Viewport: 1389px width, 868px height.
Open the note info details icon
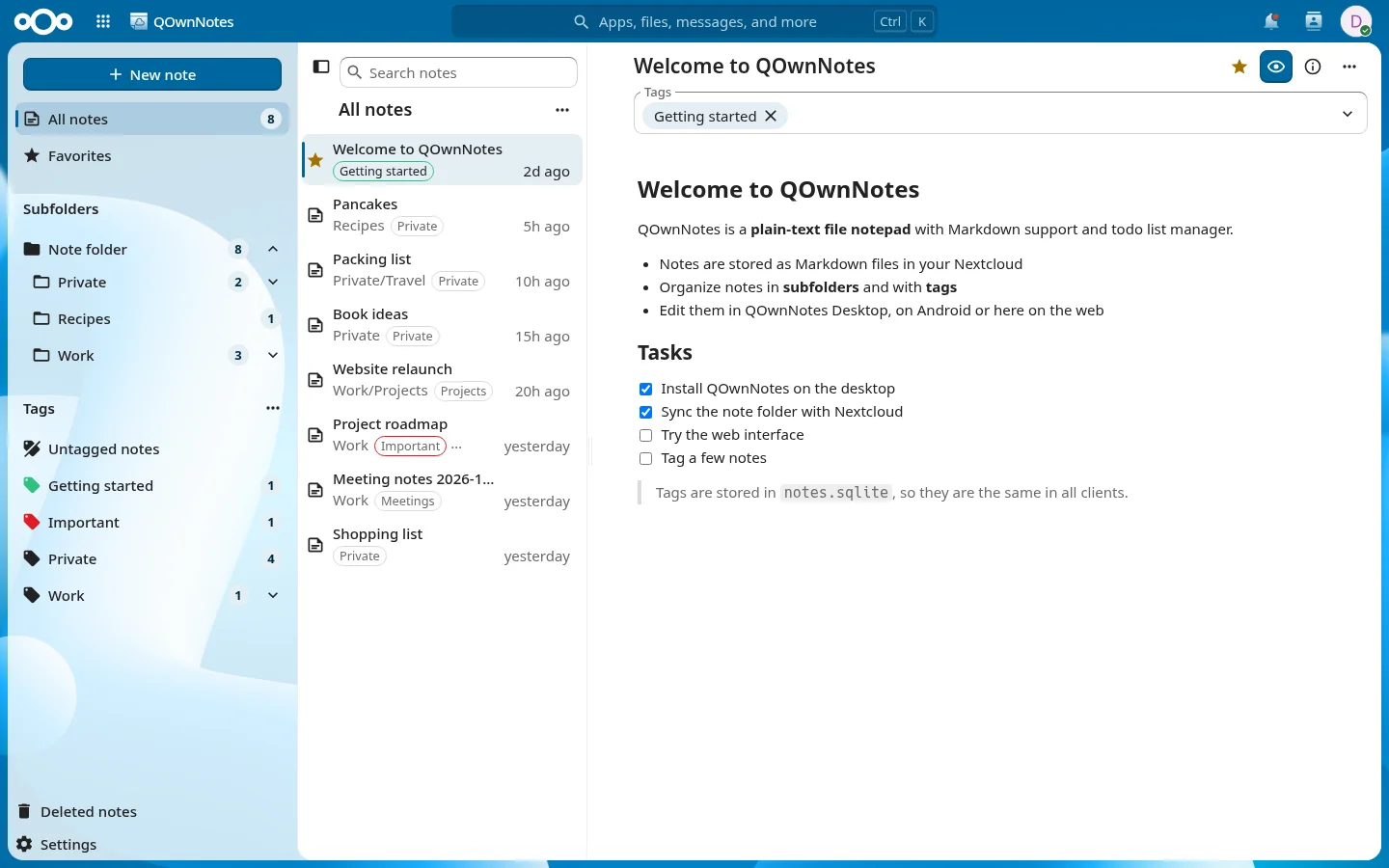1313,67
